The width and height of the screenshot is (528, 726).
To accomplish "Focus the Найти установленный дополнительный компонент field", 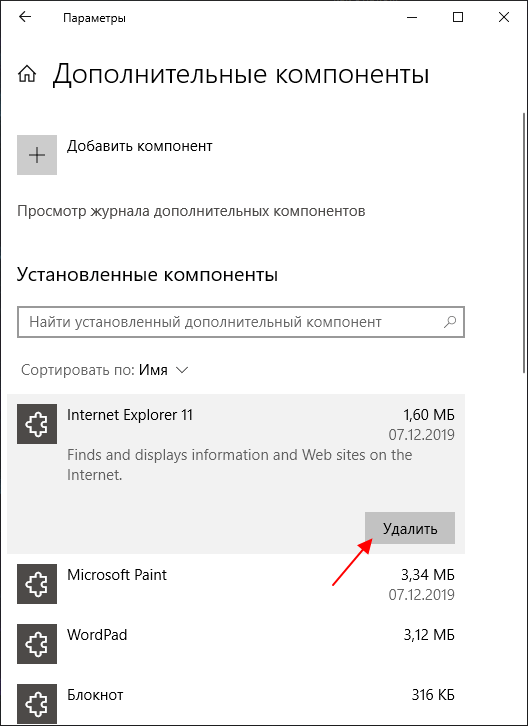I will tap(241, 321).
